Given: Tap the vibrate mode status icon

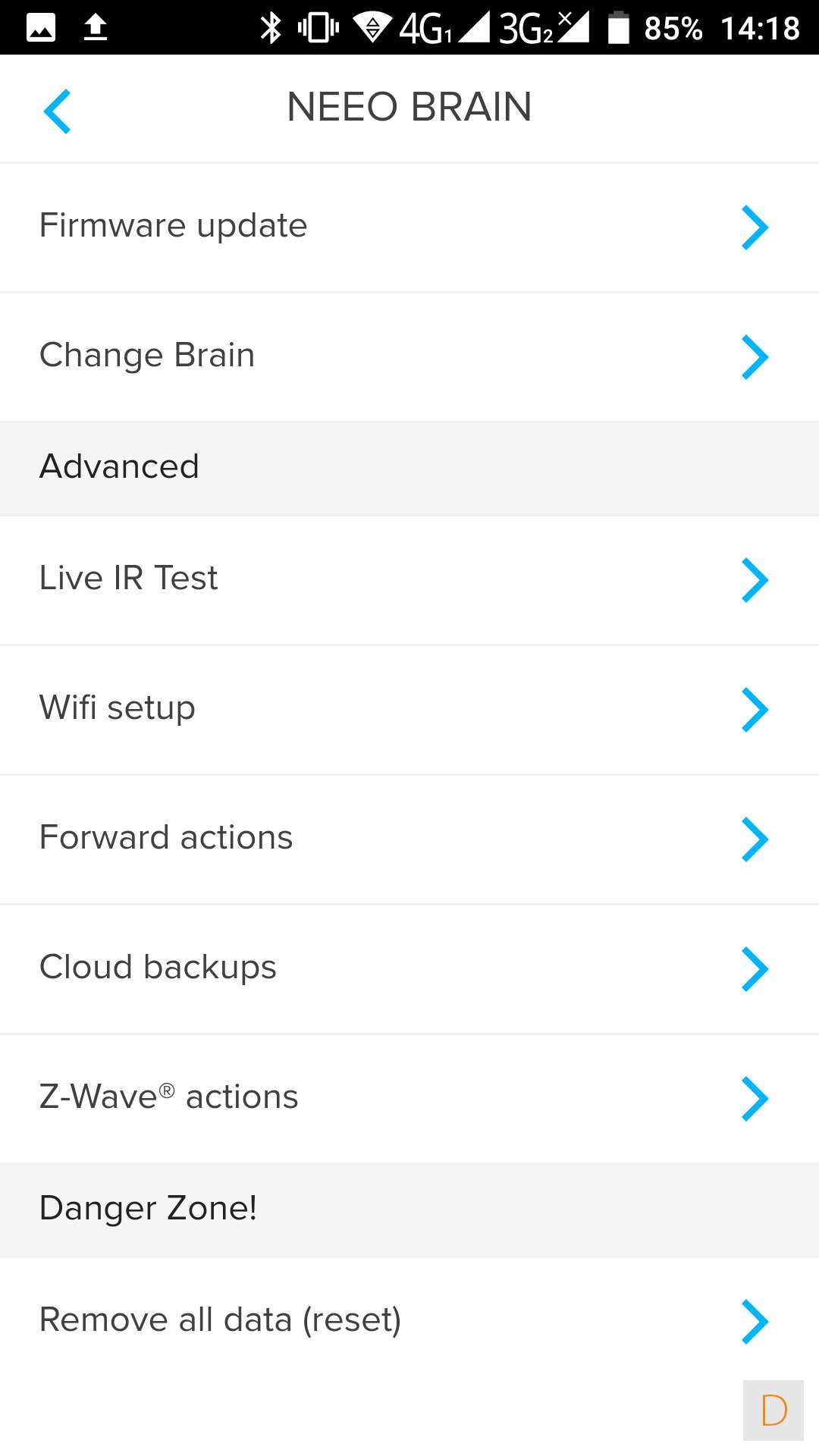Looking at the screenshot, I should (318, 28).
